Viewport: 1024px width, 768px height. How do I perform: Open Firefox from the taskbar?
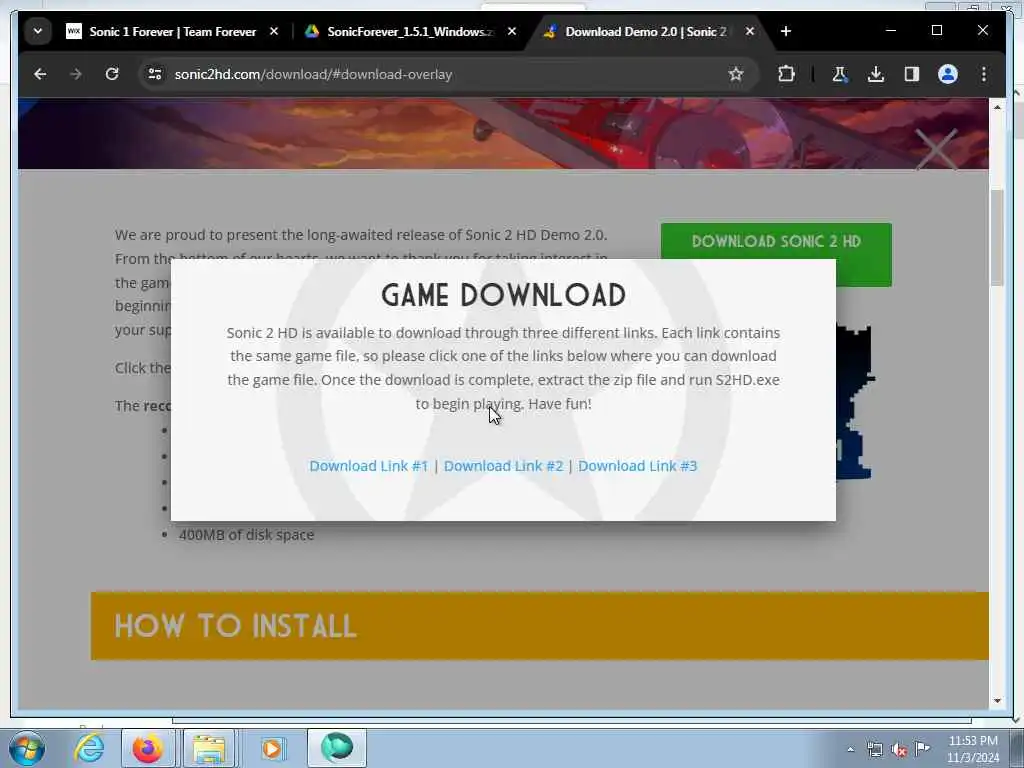coord(148,748)
